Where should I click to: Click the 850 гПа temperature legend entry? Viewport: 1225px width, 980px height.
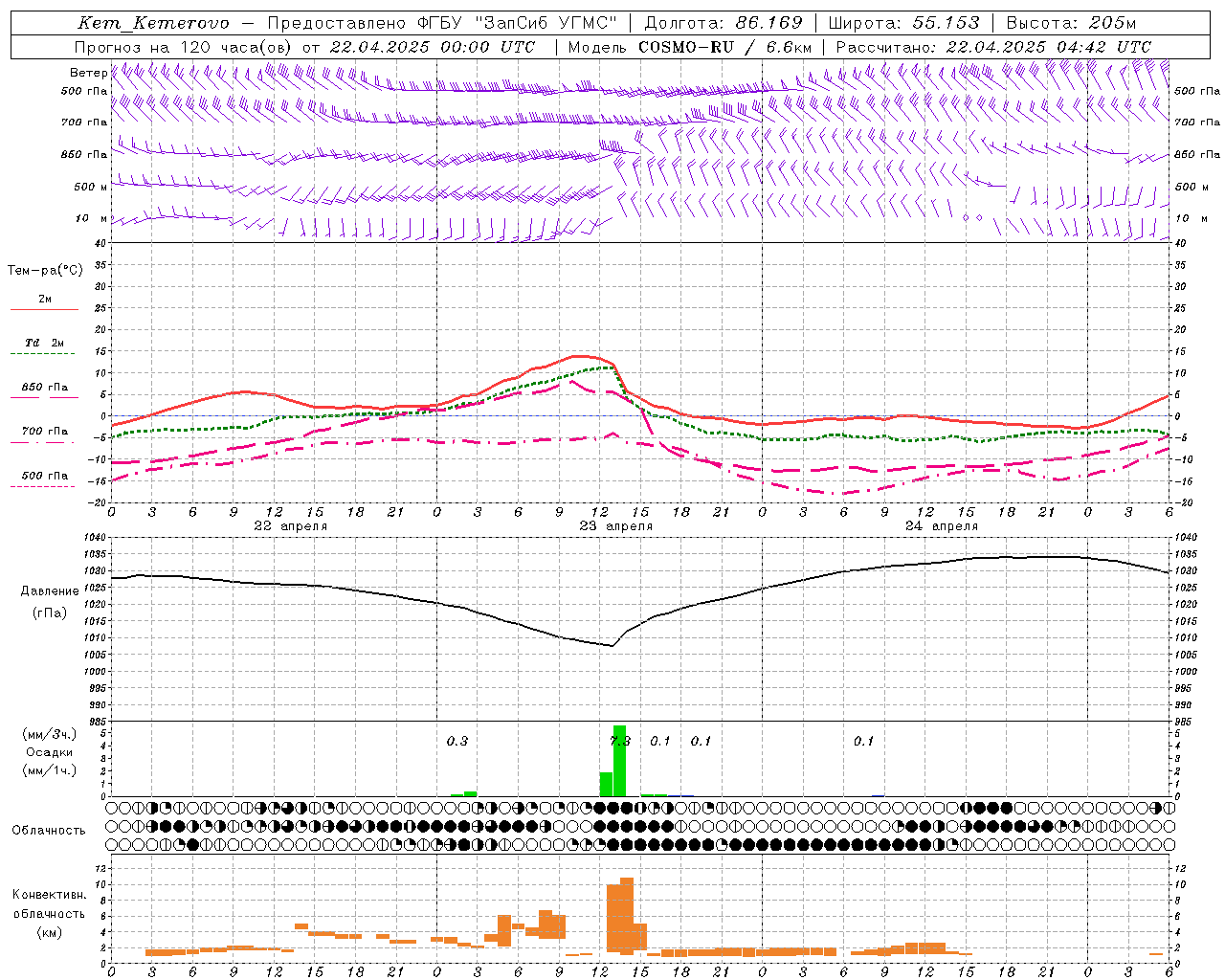coord(44,389)
